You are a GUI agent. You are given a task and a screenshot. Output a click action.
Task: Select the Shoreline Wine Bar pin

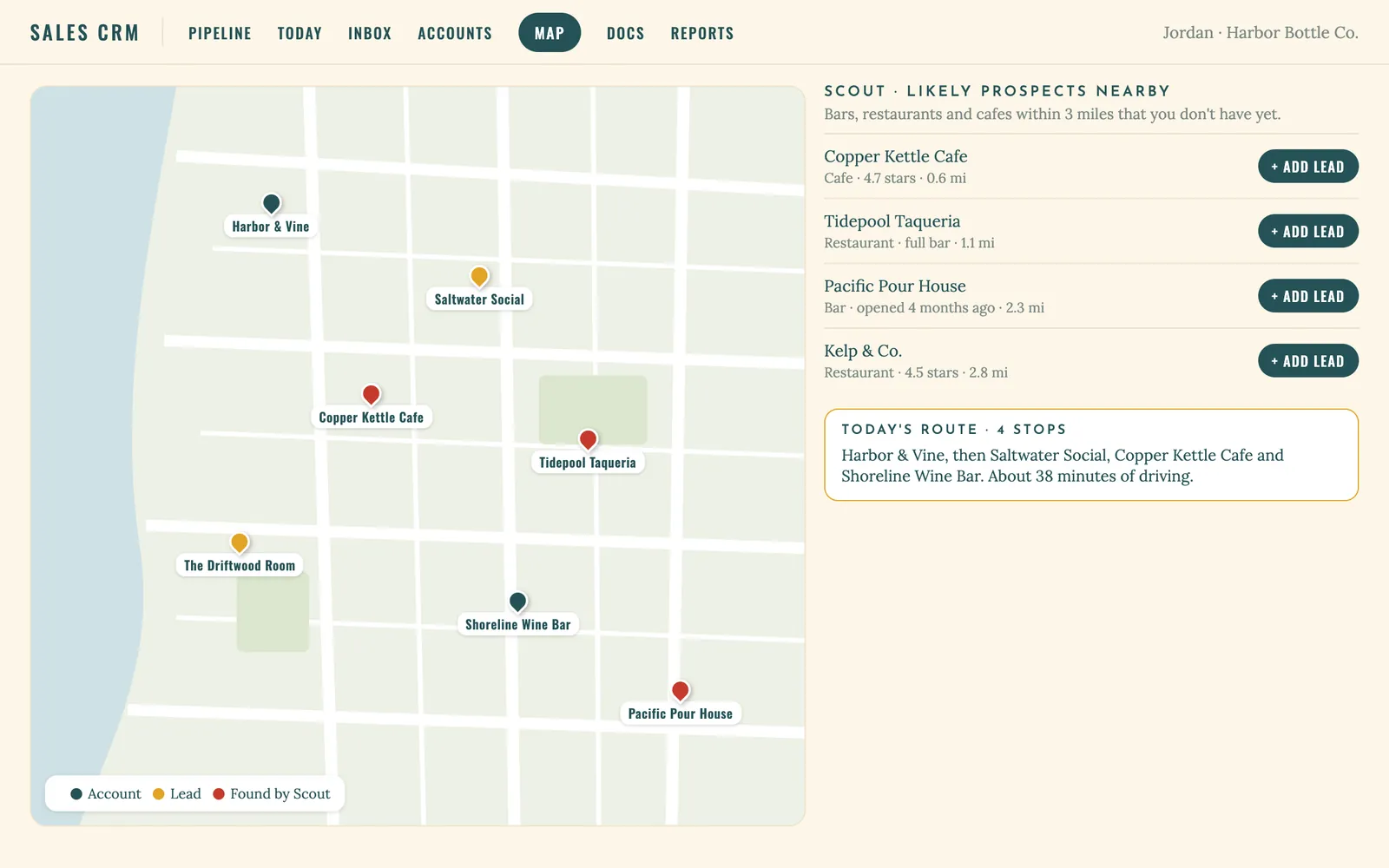517,602
